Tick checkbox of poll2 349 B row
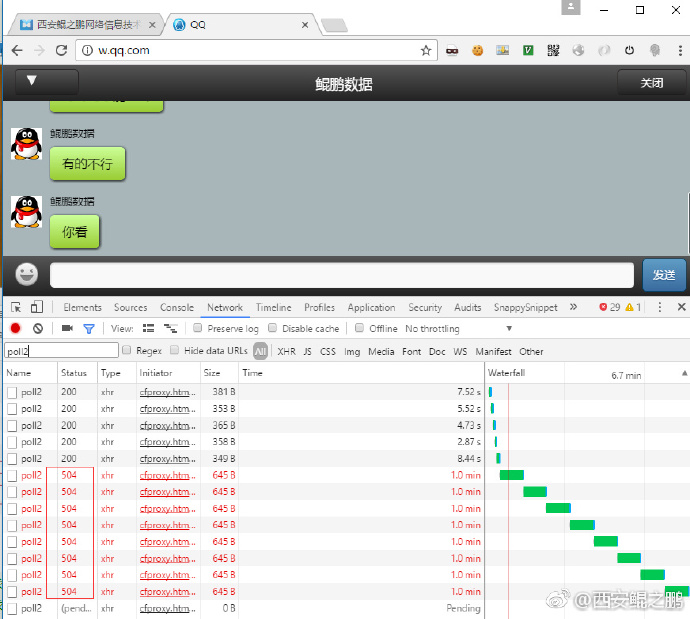 (12, 459)
